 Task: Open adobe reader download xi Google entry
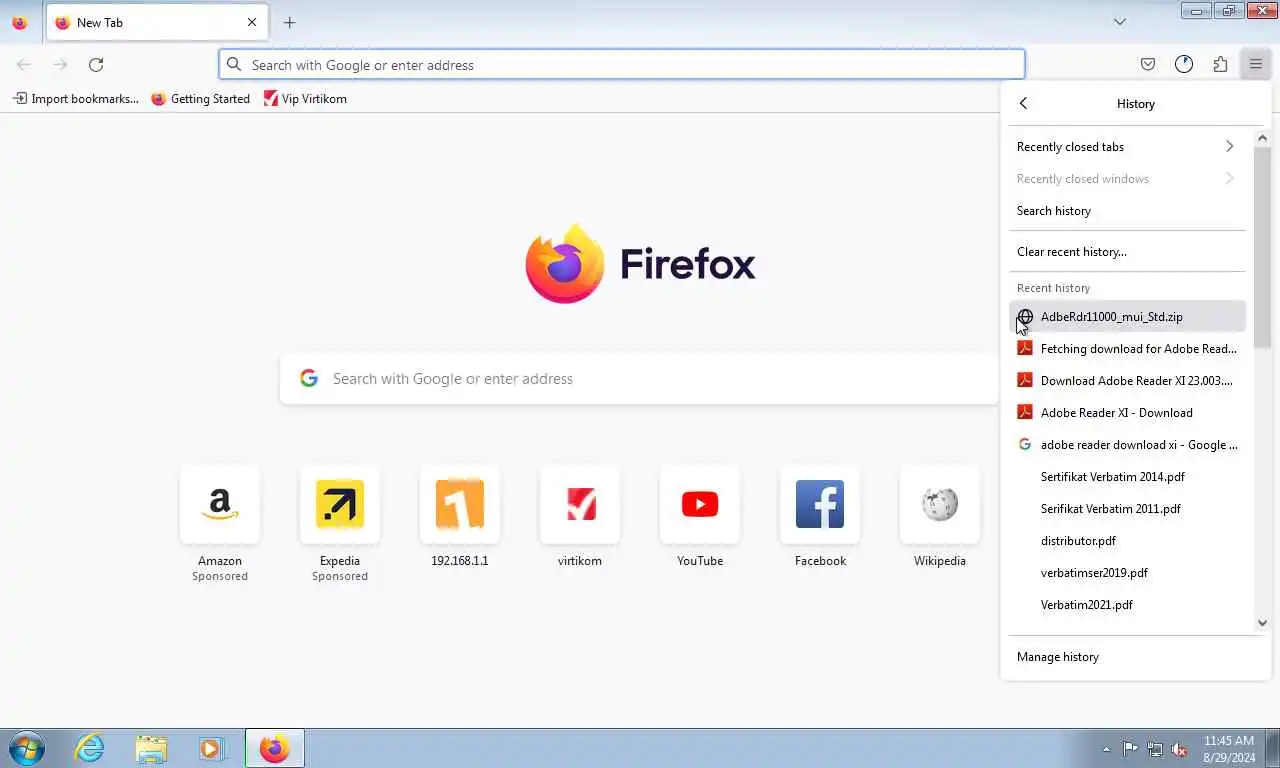point(1127,445)
